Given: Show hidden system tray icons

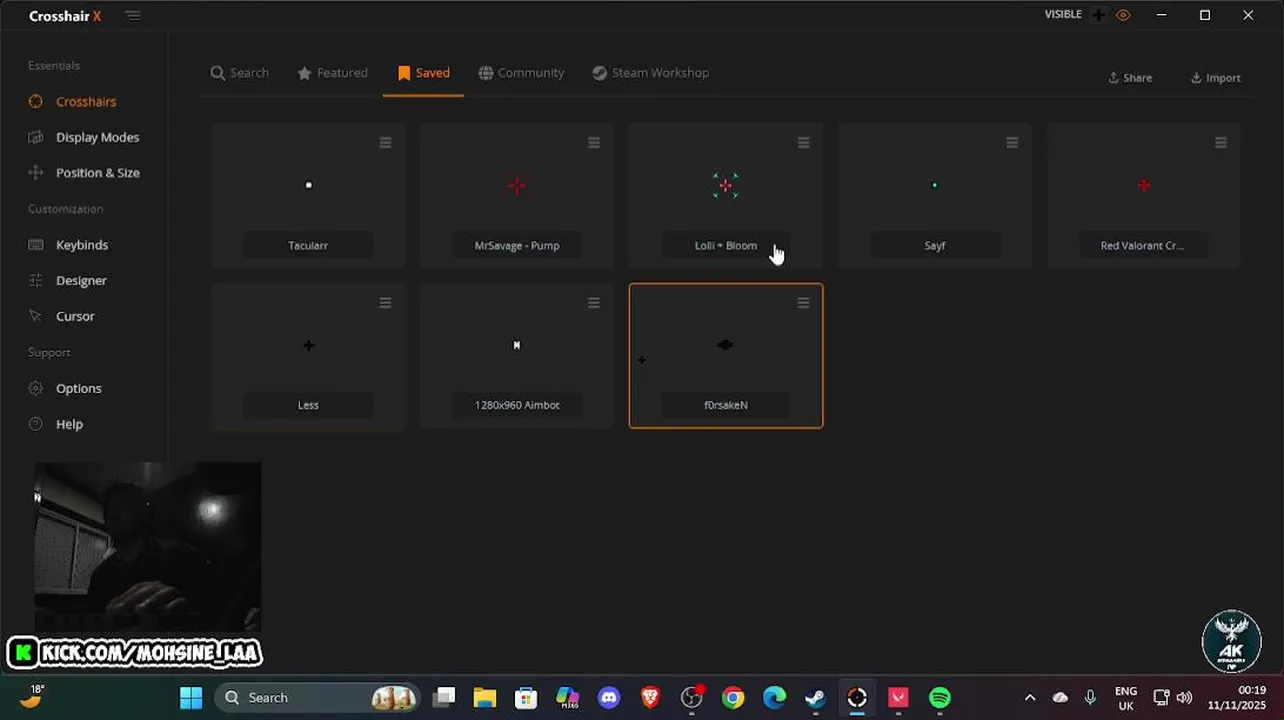Looking at the screenshot, I should (1030, 697).
